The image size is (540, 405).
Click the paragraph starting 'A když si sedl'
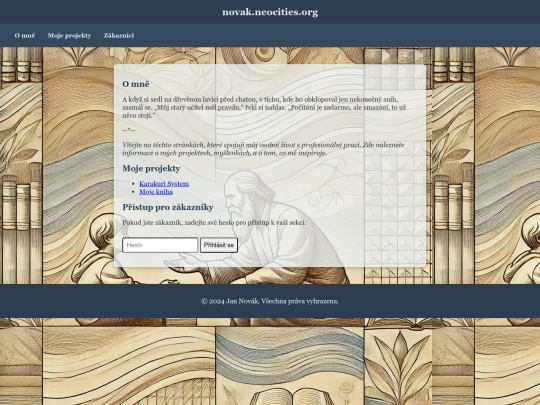pyautogui.click(x=264, y=107)
